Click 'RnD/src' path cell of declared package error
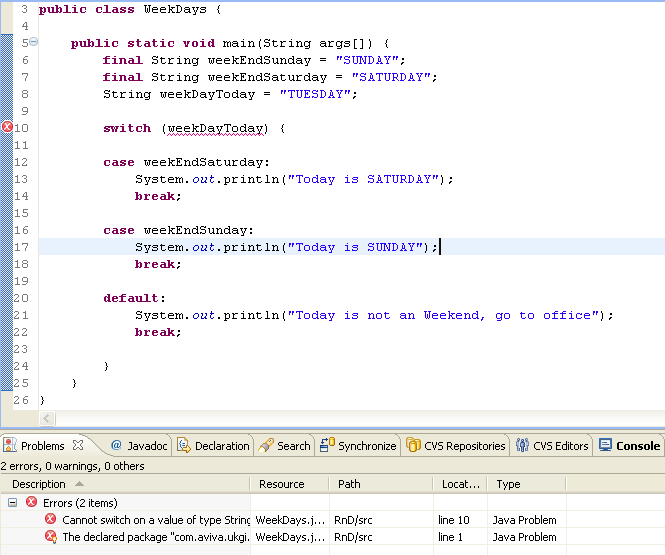This screenshot has height=555, width=665. click(353, 537)
